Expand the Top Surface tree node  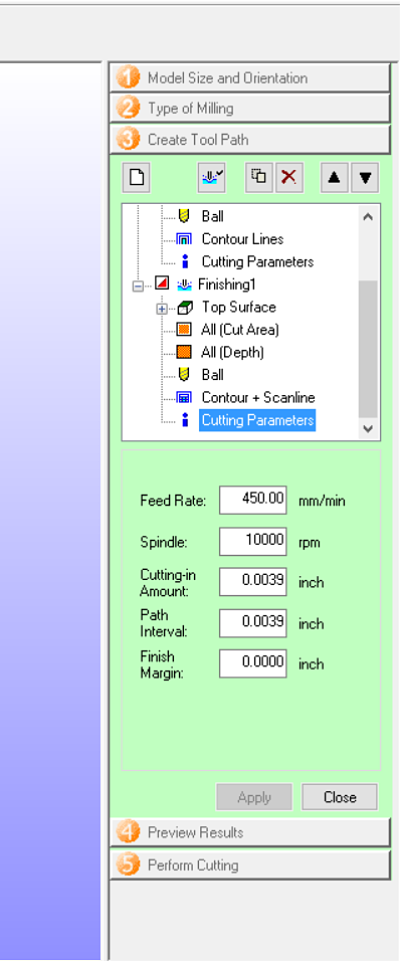tap(162, 308)
